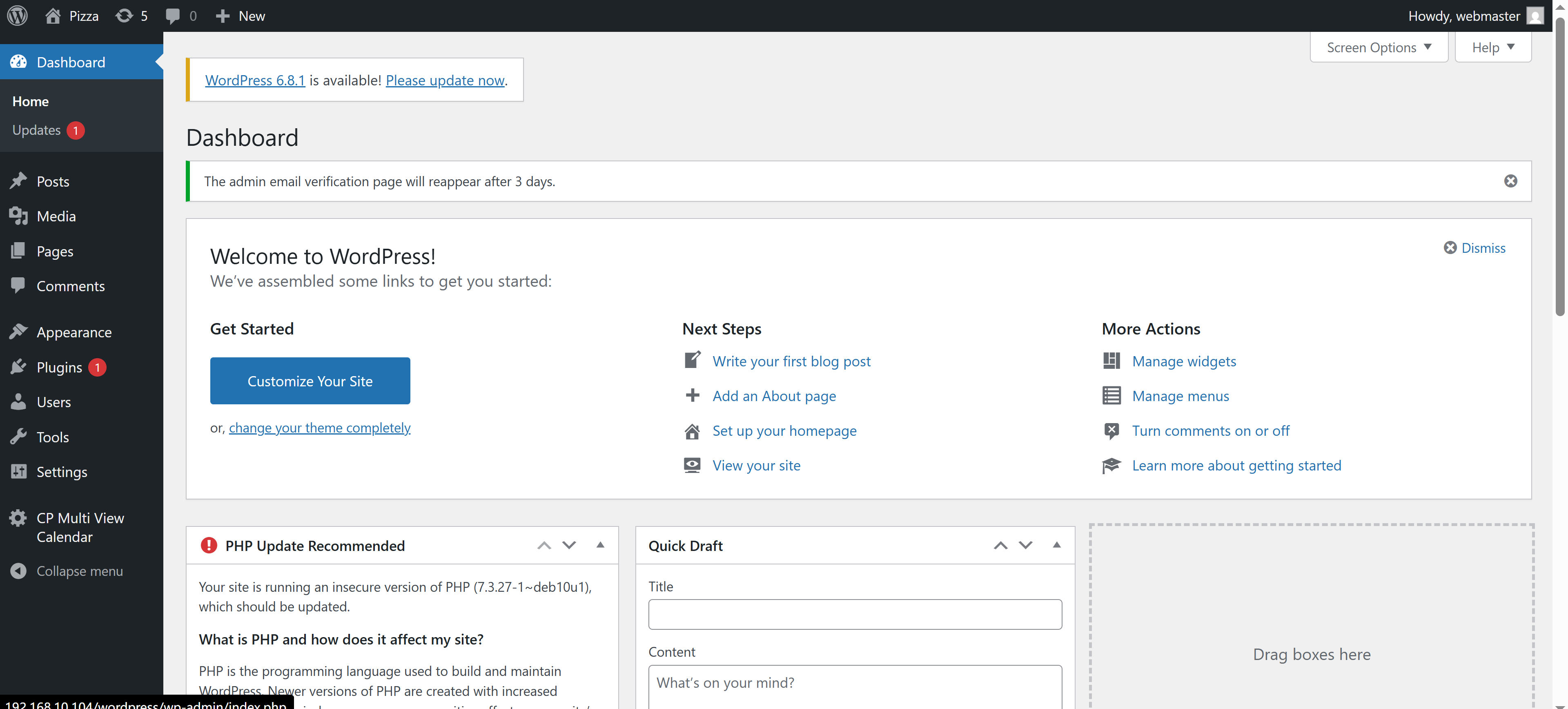Screen dimensions: 1568x709
Task: Click the Tools wrench icon
Action: click(x=18, y=436)
